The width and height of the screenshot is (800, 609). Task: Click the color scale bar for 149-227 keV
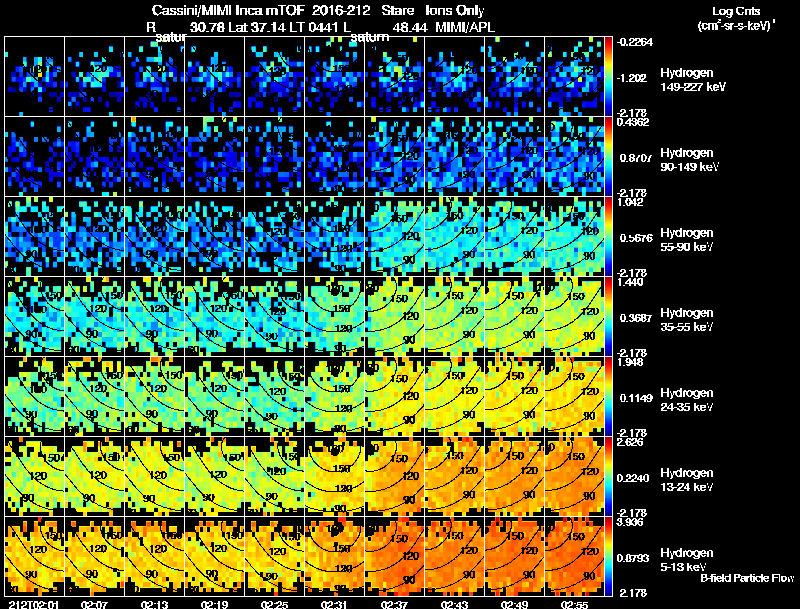coord(608,76)
